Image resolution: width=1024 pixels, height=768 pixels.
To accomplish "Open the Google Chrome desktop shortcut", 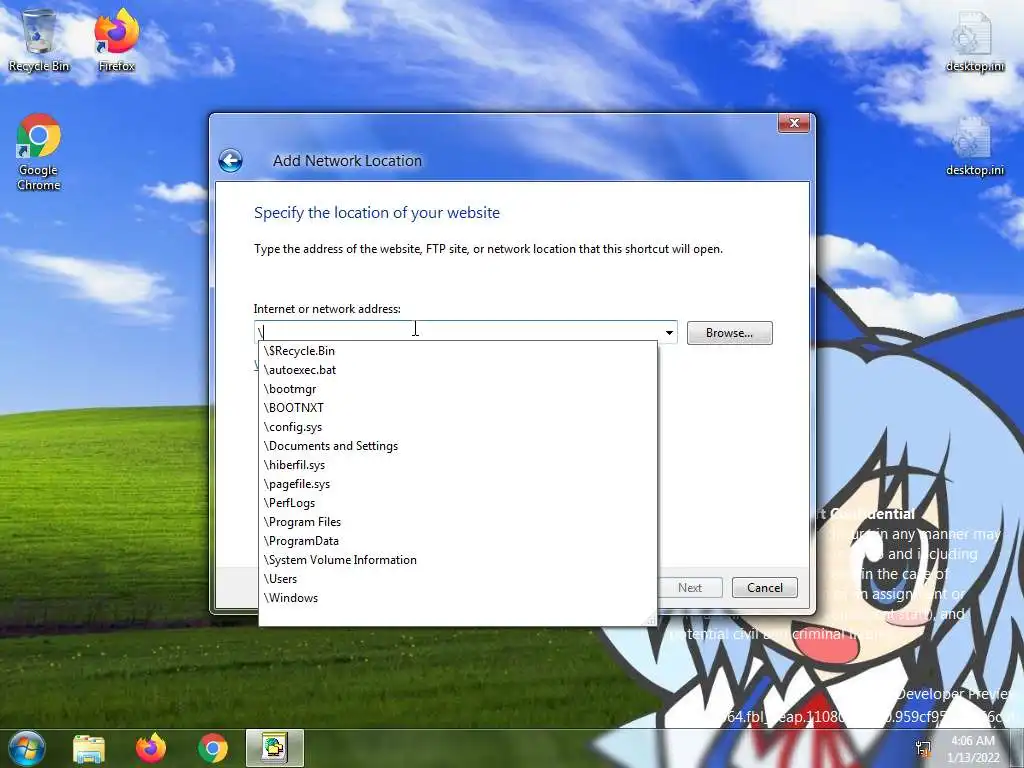I will click(x=39, y=152).
